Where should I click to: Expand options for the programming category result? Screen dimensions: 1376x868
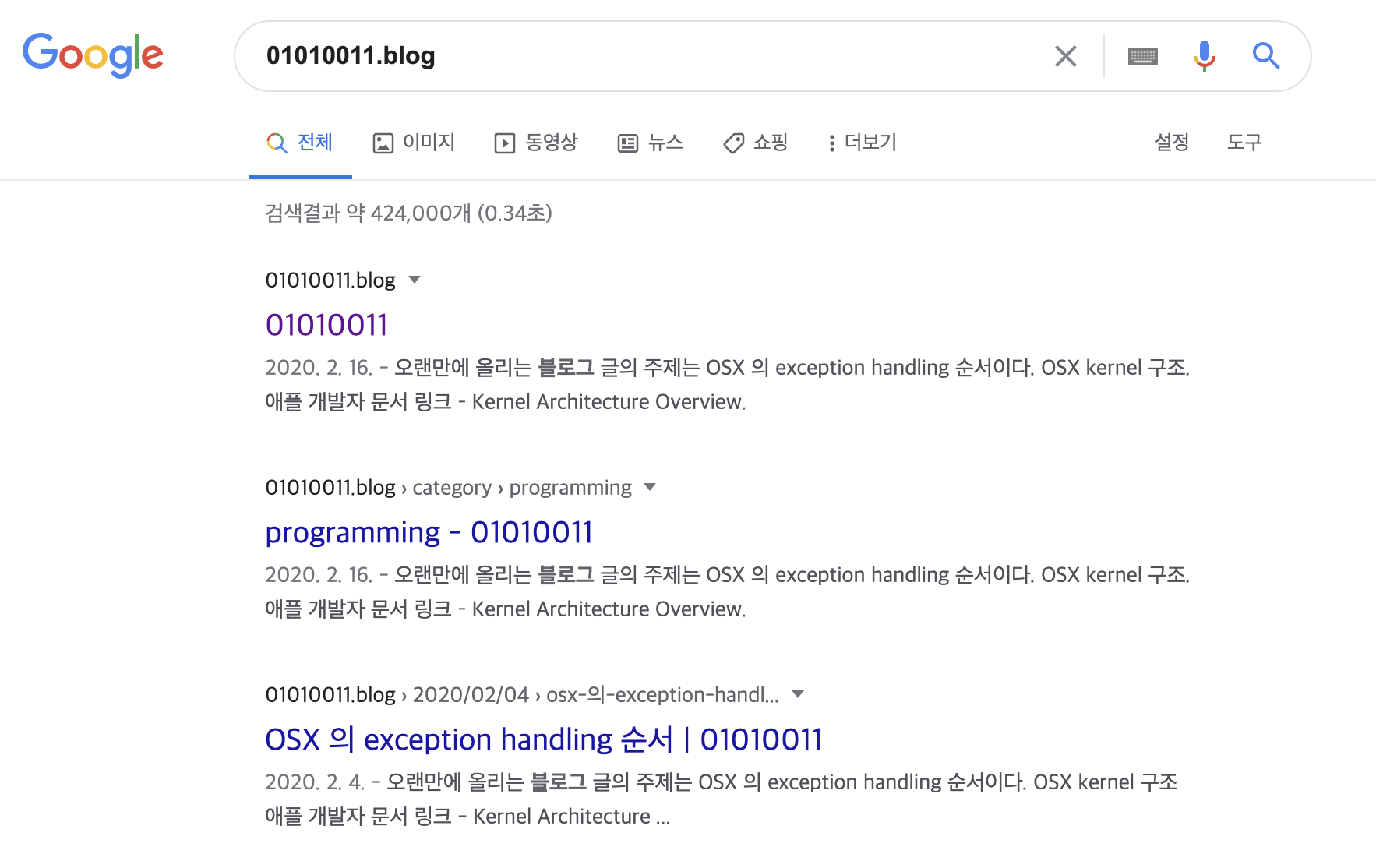(x=651, y=487)
